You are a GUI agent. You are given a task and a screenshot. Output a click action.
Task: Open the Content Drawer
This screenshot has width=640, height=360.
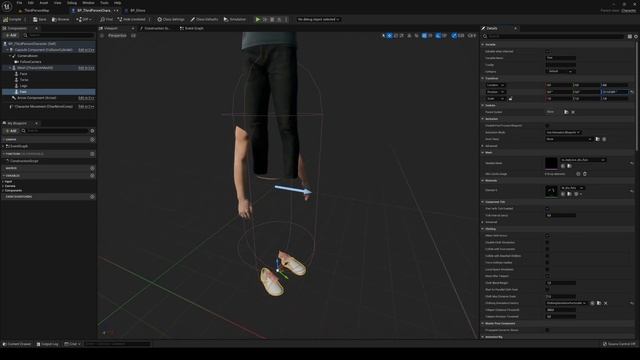pos(17,344)
